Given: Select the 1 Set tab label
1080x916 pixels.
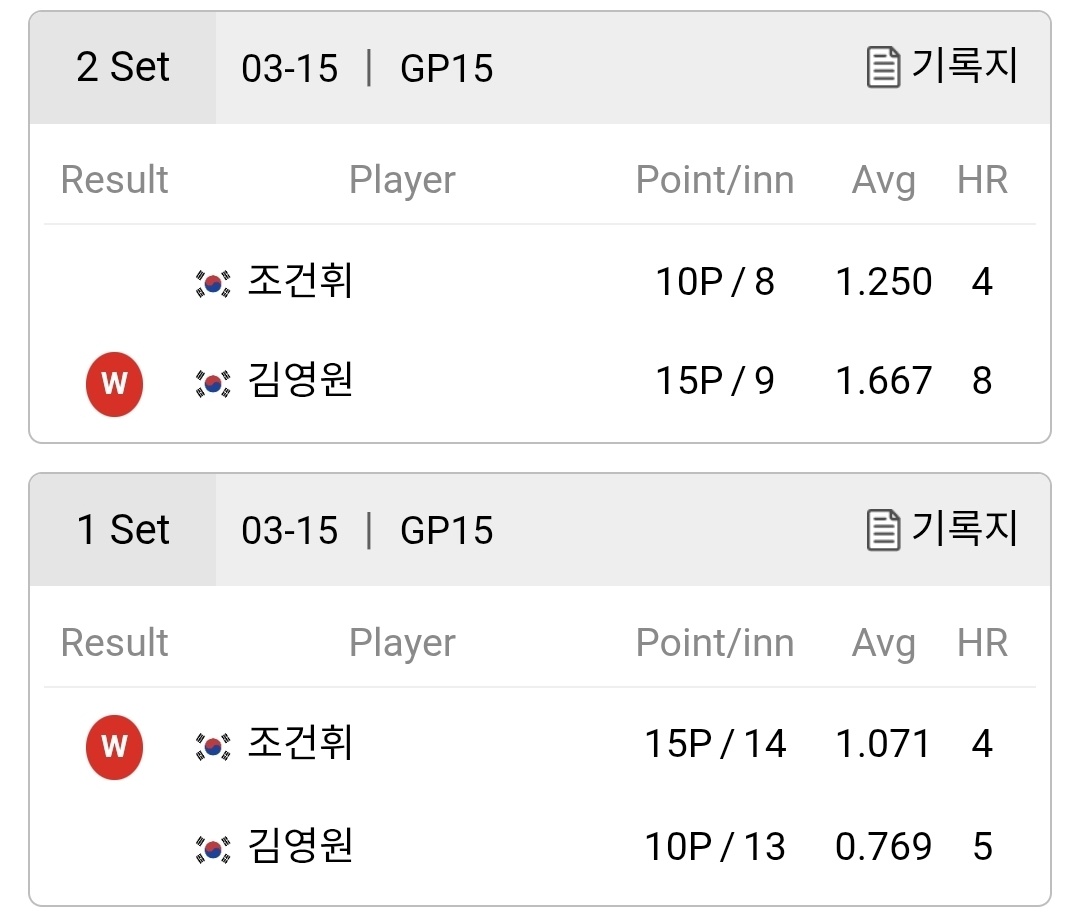Looking at the screenshot, I should pyautogui.click(x=123, y=530).
